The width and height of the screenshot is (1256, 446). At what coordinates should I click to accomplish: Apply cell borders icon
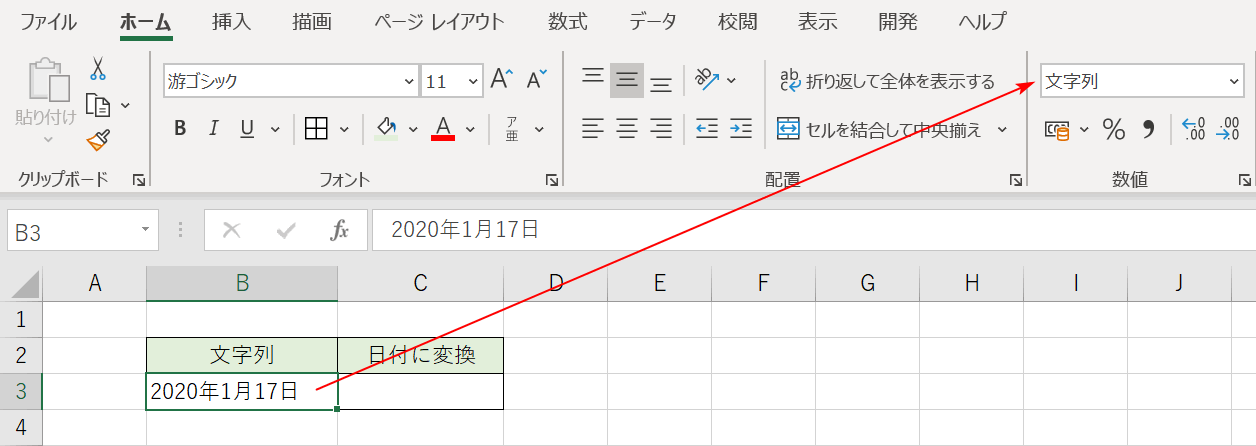tap(316, 128)
